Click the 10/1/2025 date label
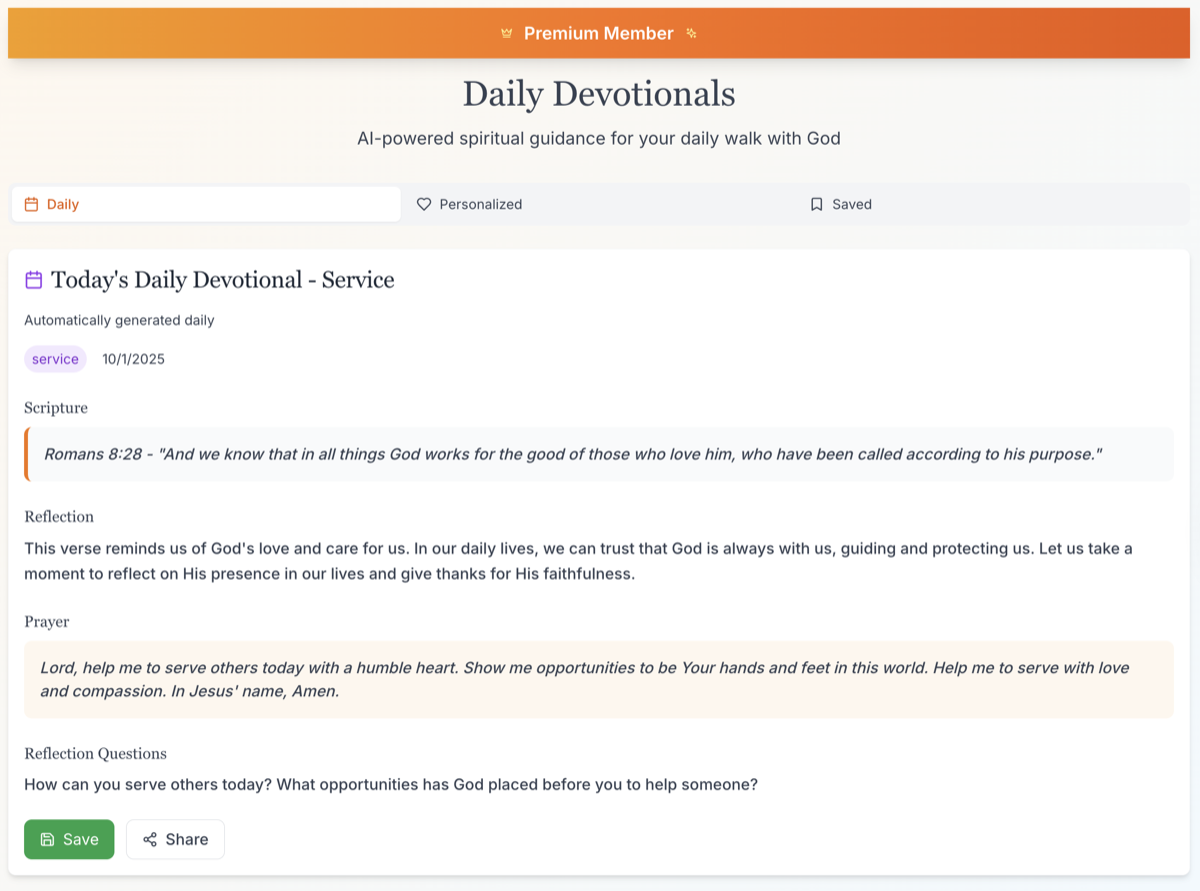Screen dimensions: 1200x891 133,358
